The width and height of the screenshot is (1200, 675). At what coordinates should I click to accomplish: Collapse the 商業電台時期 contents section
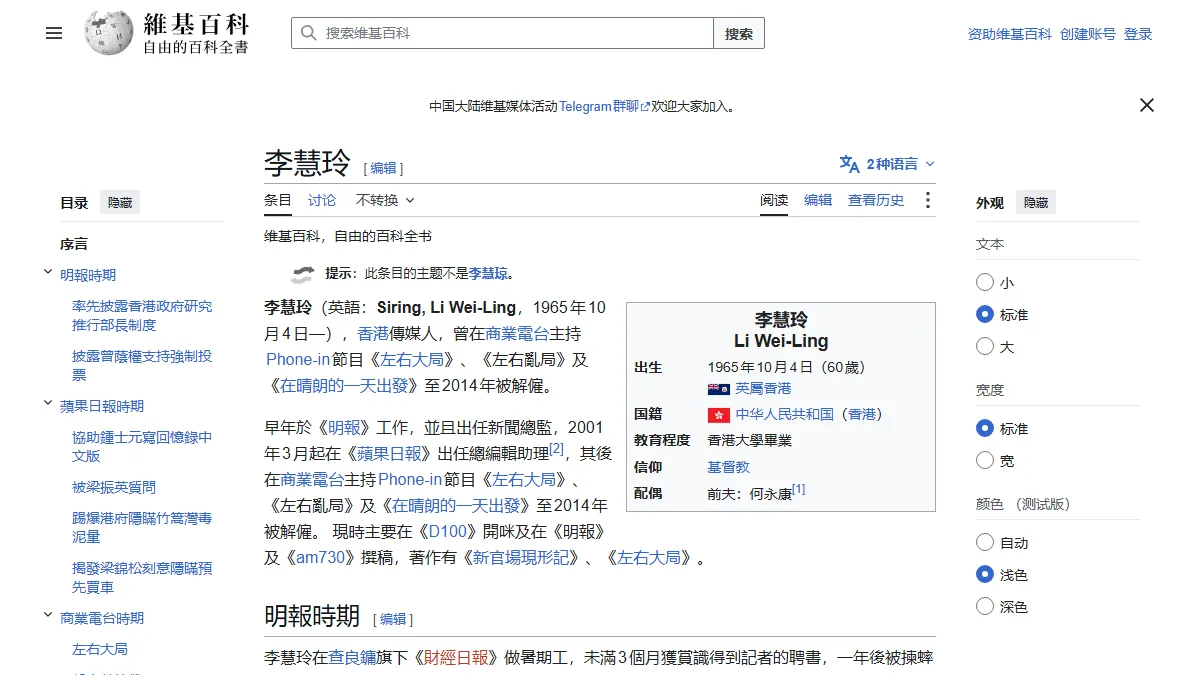click(48, 617)
